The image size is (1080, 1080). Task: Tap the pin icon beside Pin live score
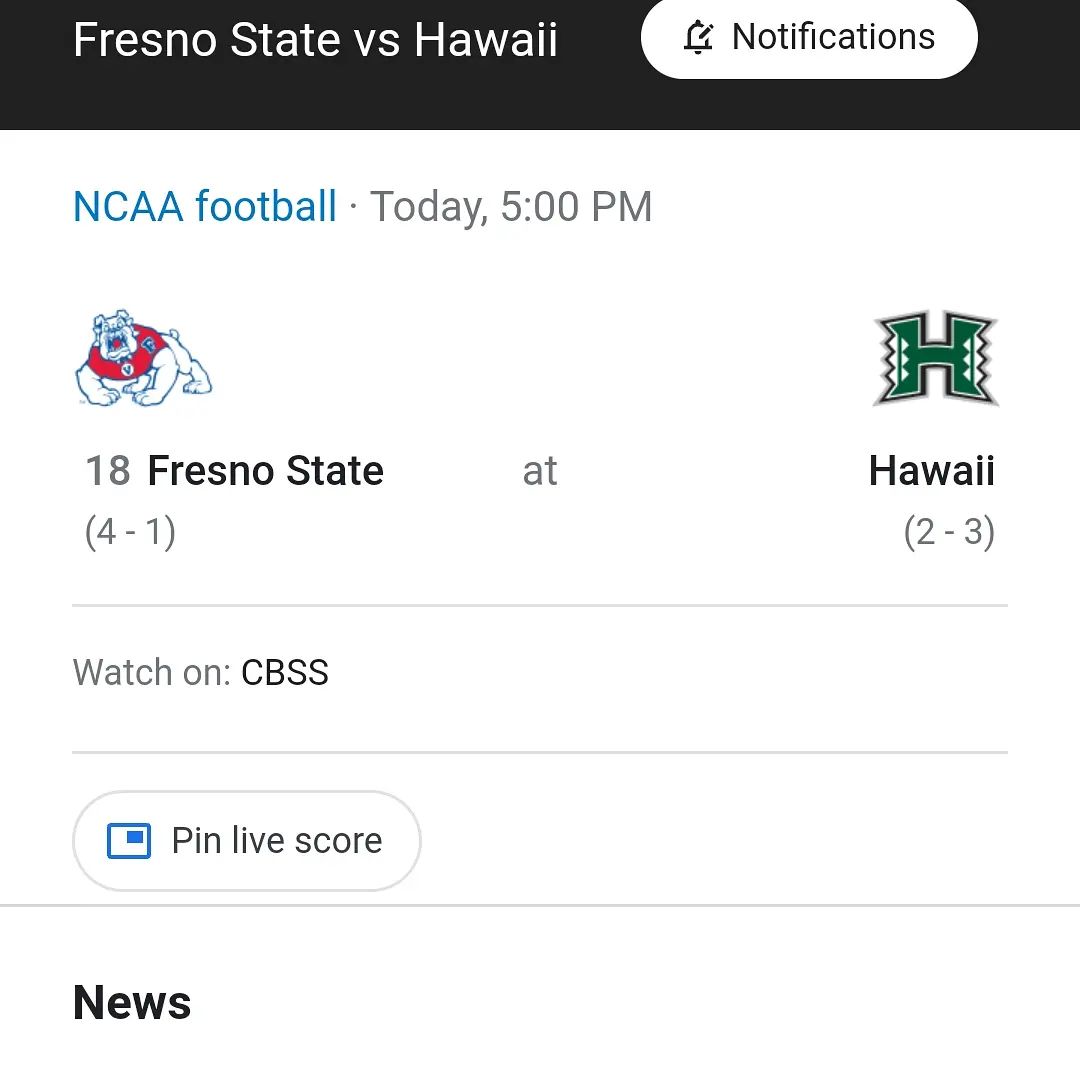click(x=129, y=841)
